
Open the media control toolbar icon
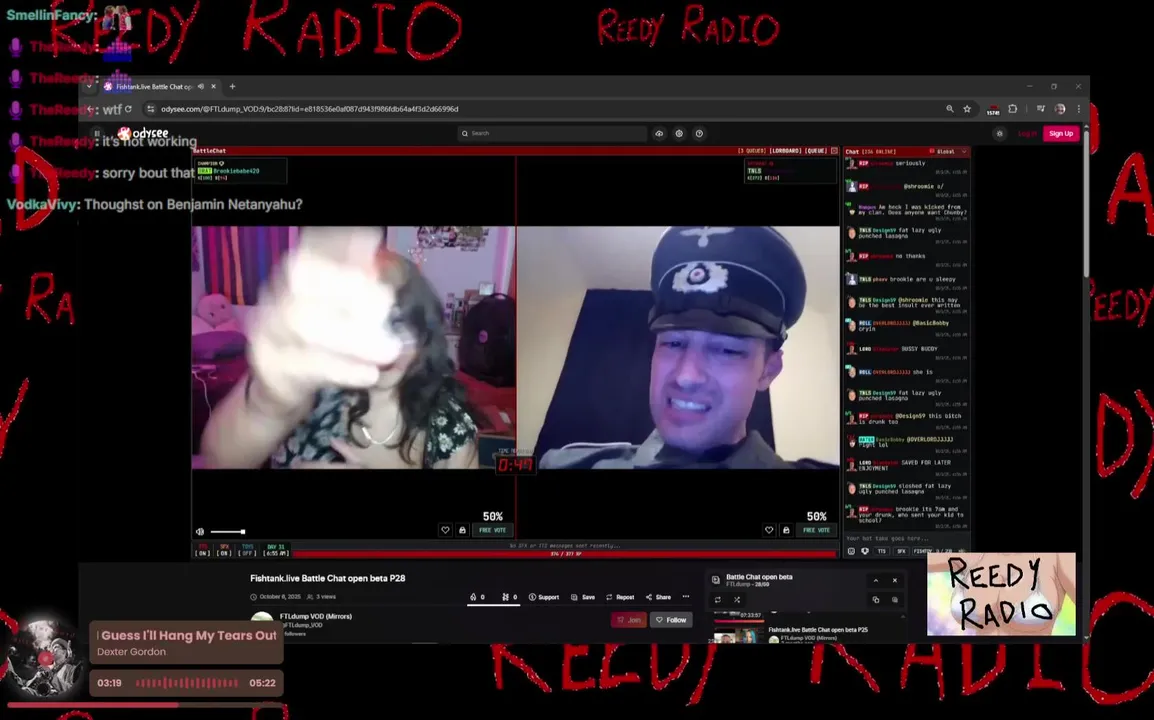[x=1041, y=109]
